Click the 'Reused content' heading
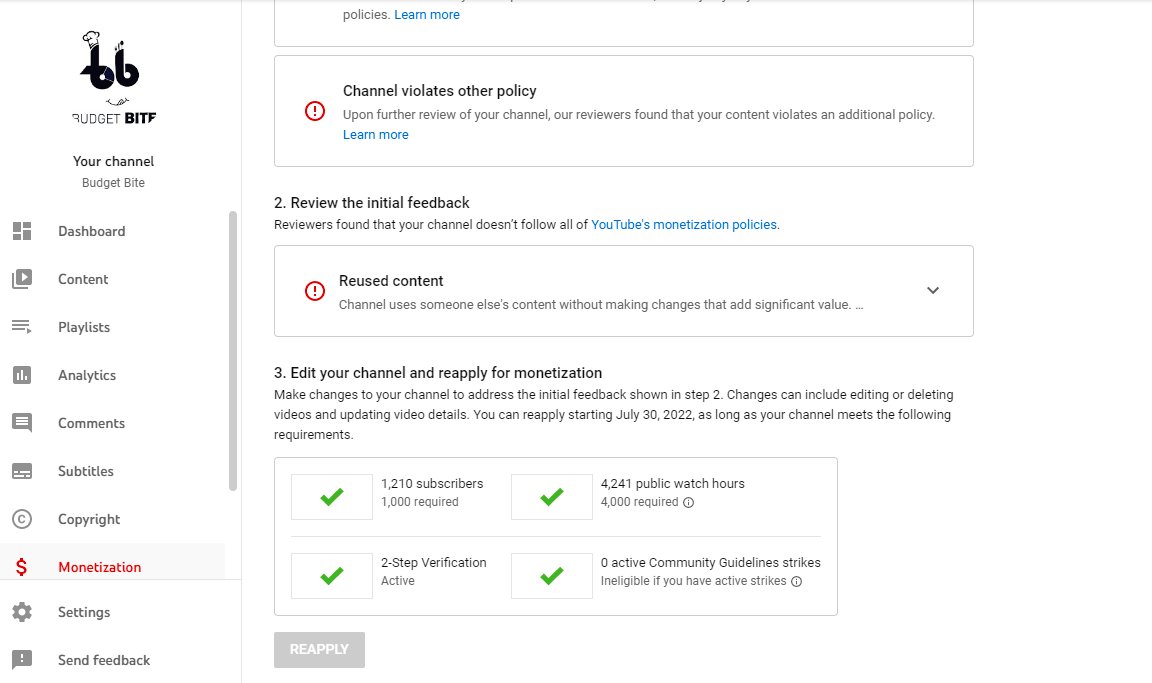 391,281
